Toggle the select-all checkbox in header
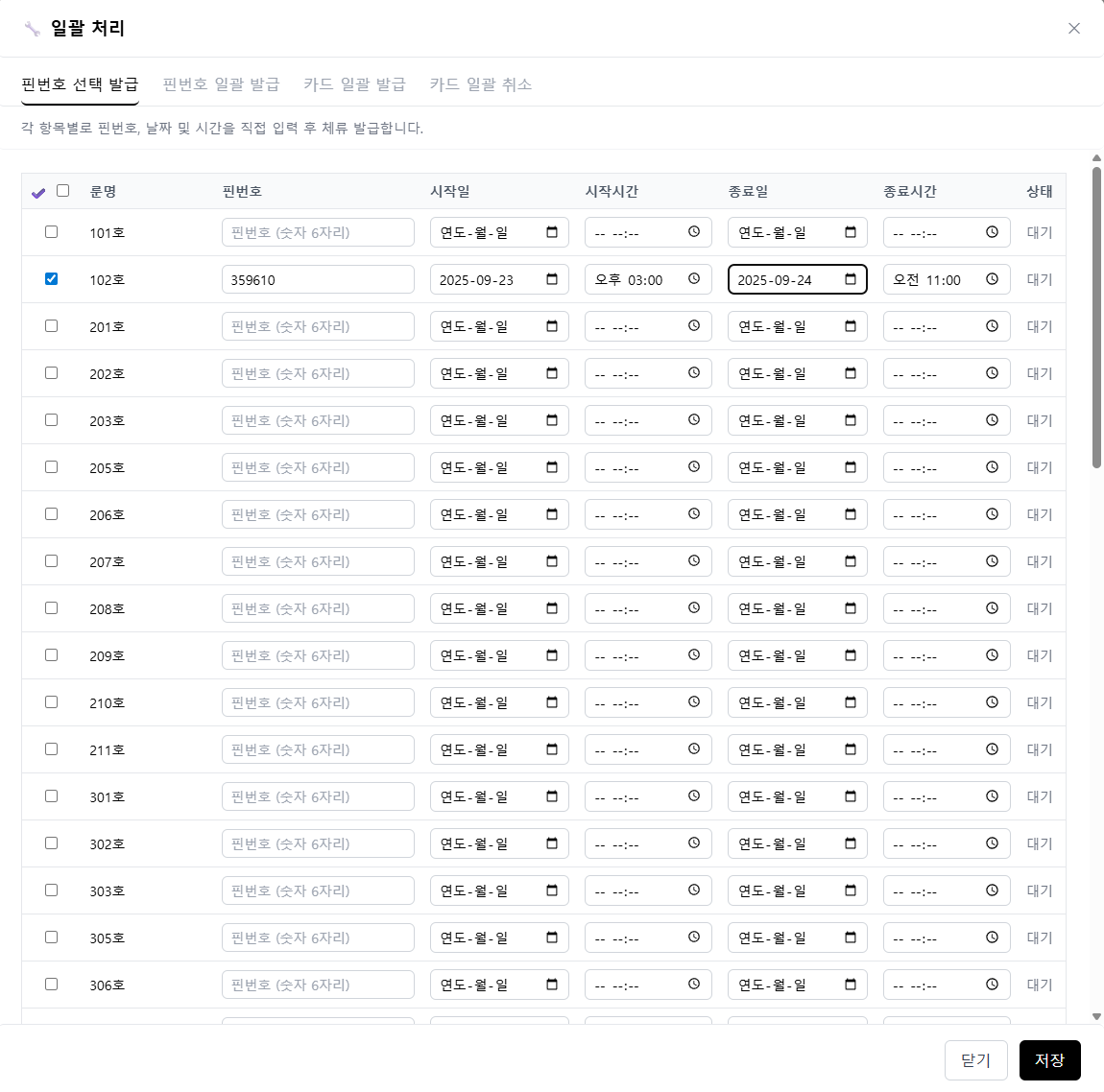This screenshot has height=1092, width=1104. (x=63, y=191)
